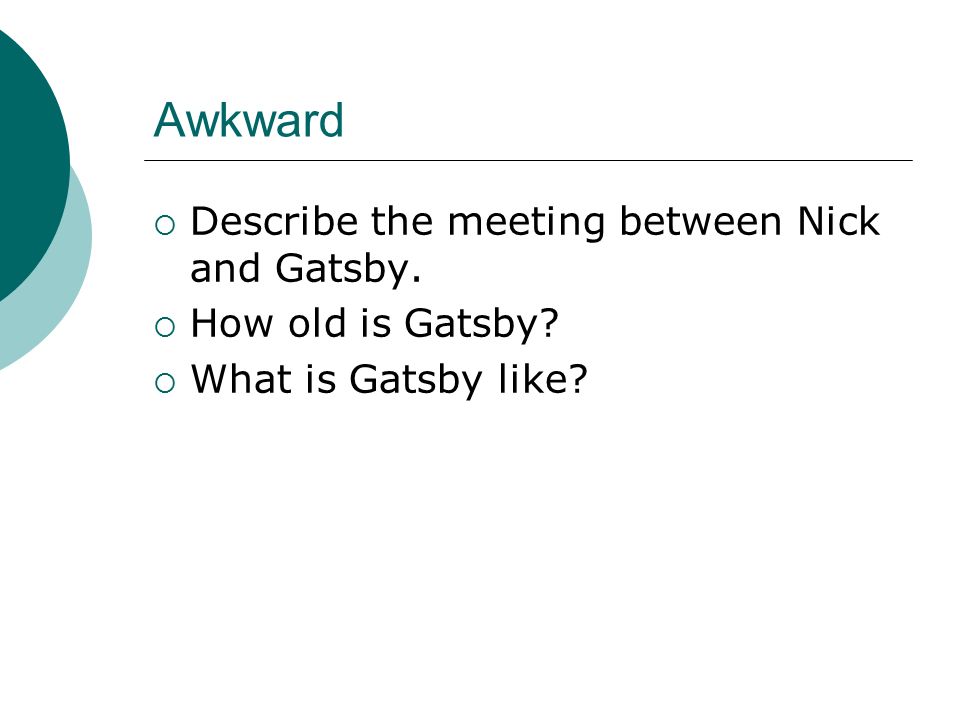Click the text line "and Gatsby."
Image resolution: width=960 pixels, height=720 pixels.
[x=306, y=269]
